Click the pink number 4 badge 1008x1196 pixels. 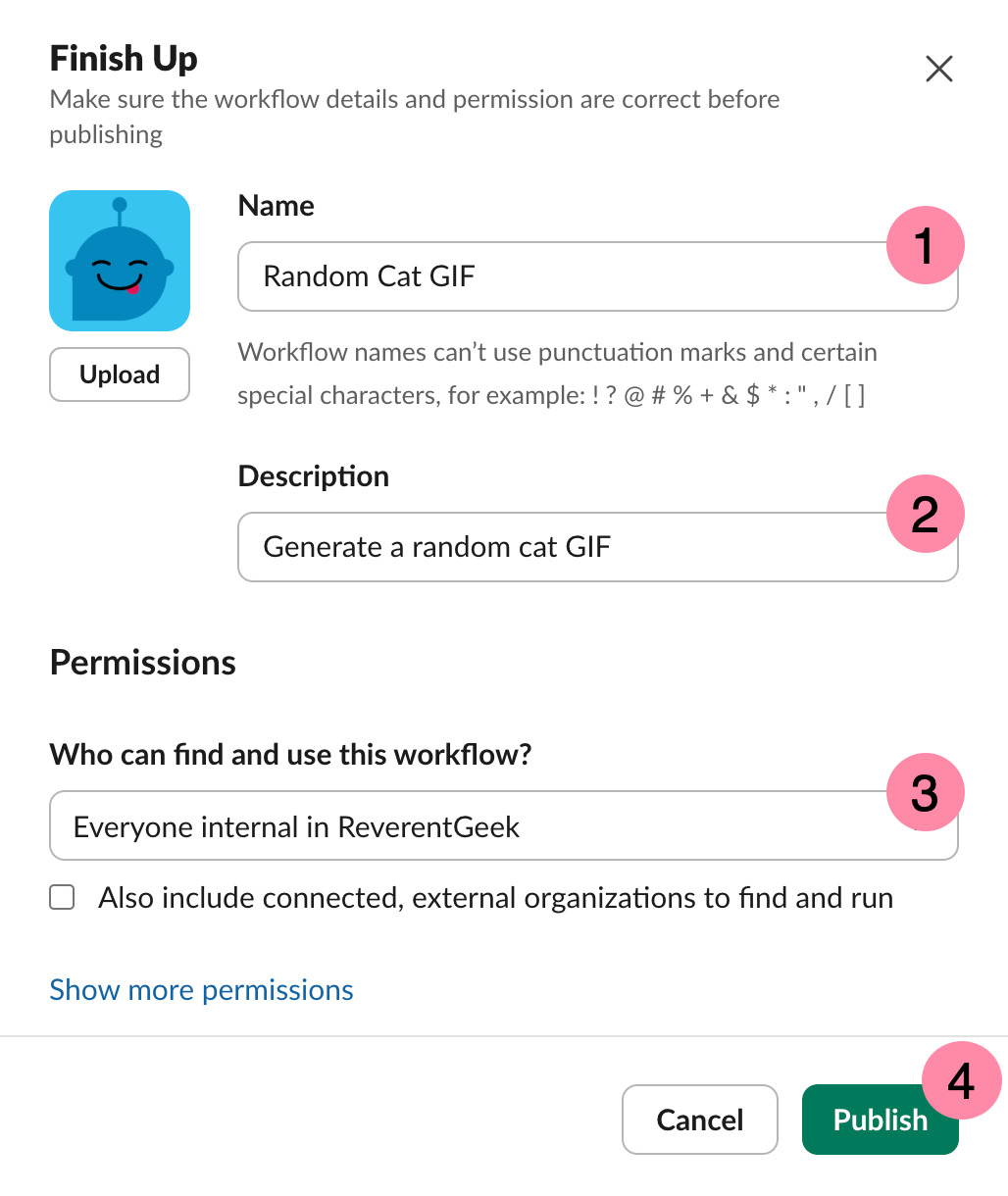pos(961,1080)
